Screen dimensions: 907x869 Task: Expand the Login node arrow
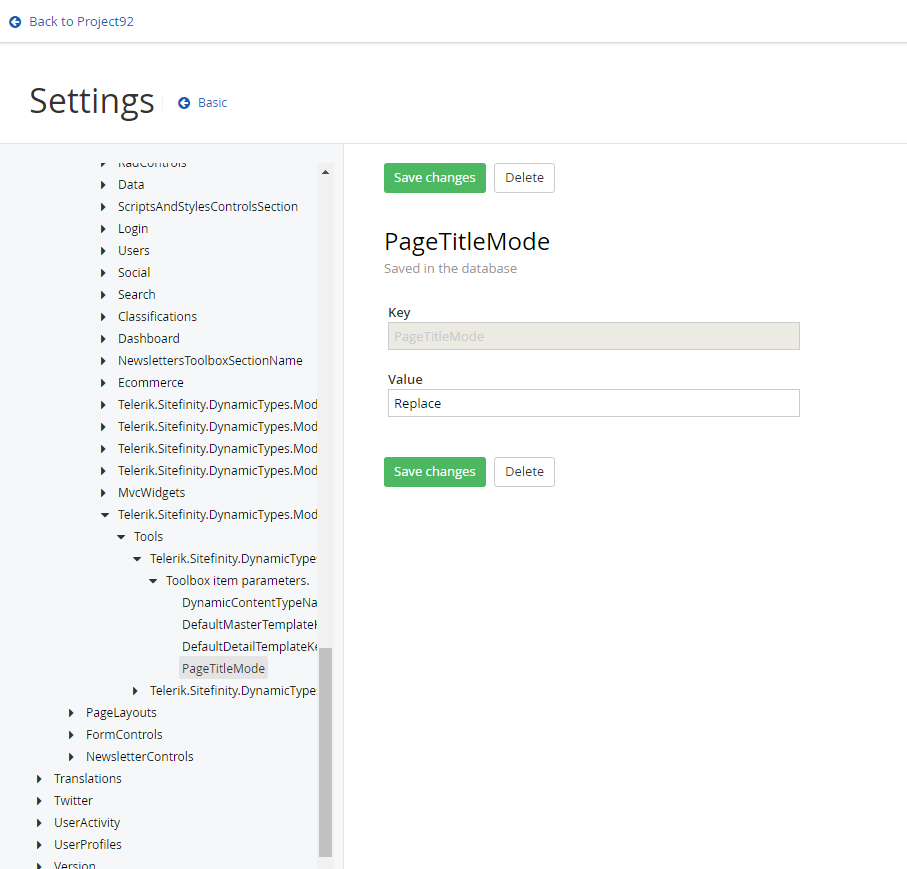pyautogui.click(x=103, y=229)
